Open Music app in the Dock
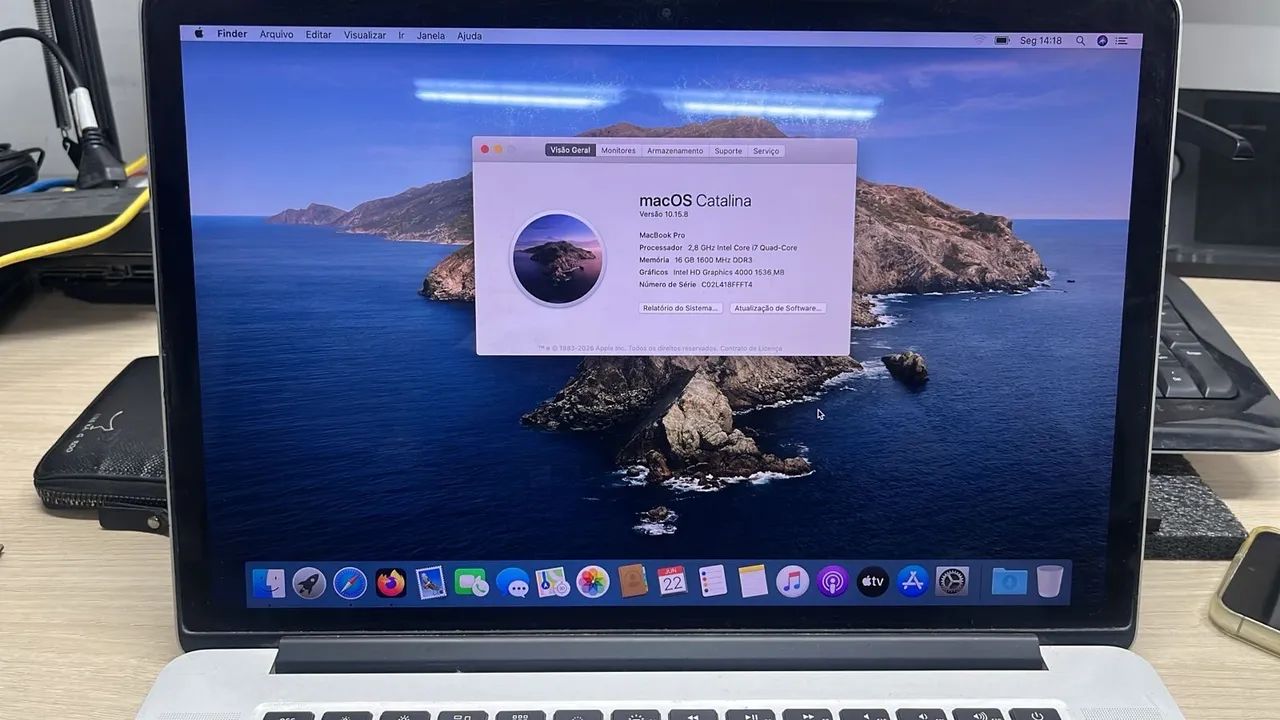The height and width of the screenshot is (720, 1280). tap(793, 581)
